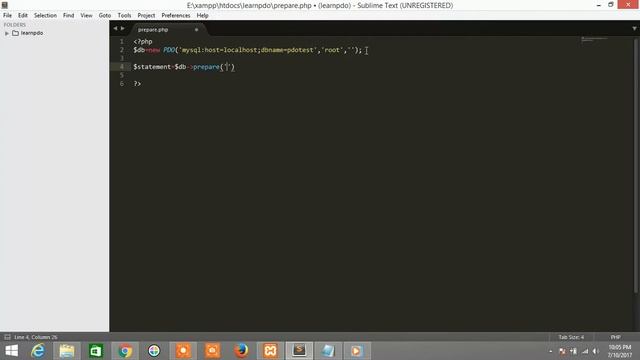
Task: Open the tab list dropdown arrow
Action: point(634,29)
